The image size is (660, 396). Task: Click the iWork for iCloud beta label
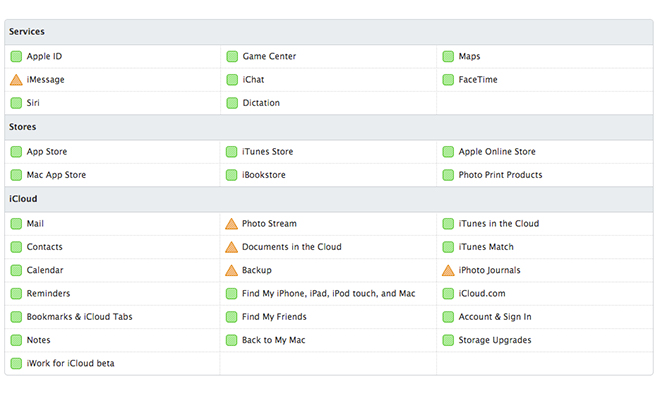70,363
